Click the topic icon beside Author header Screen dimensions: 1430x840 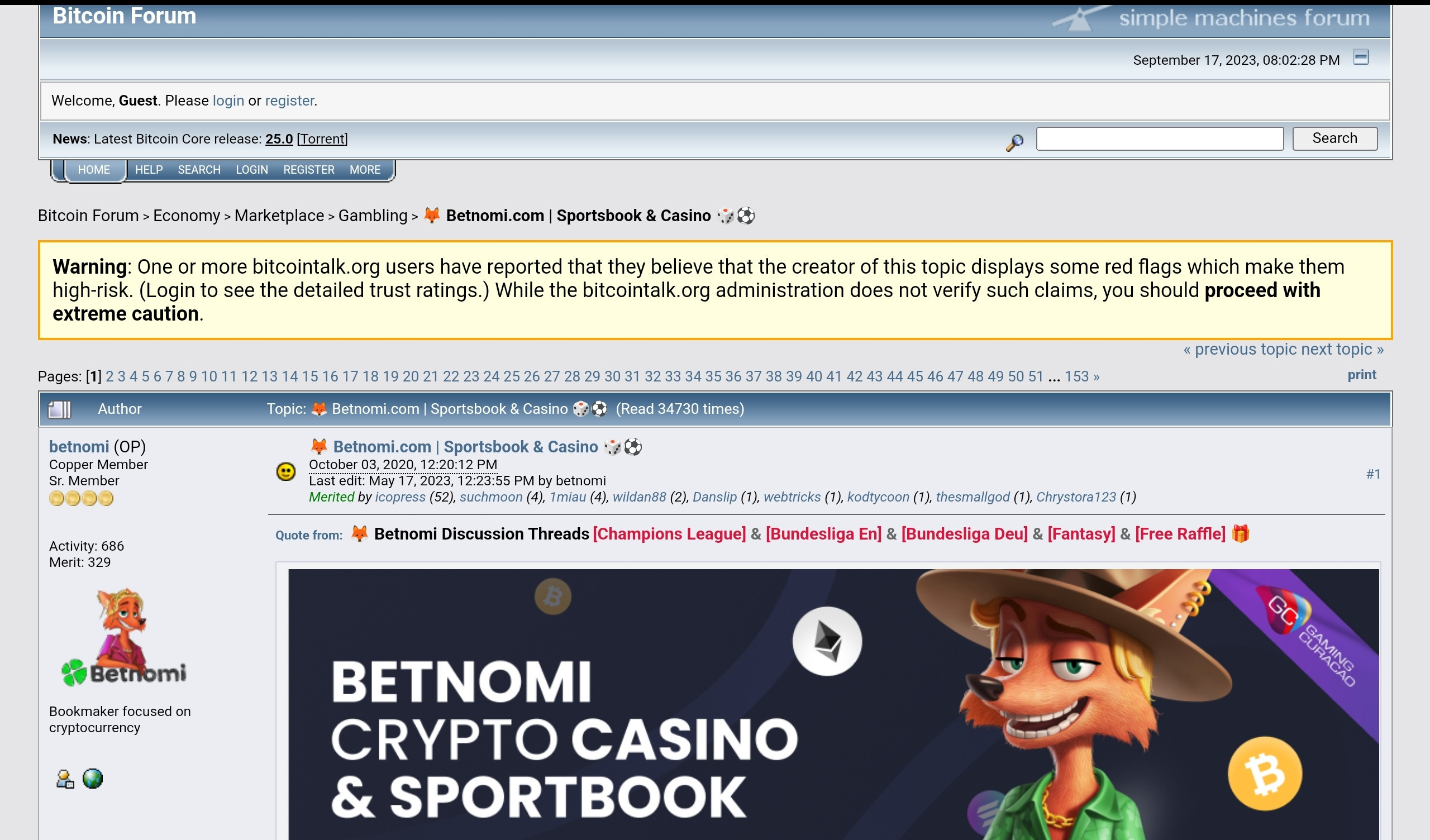point(60,409)
